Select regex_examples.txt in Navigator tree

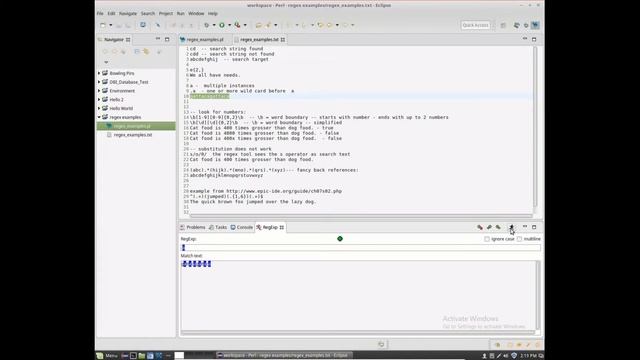click(133, 135)
